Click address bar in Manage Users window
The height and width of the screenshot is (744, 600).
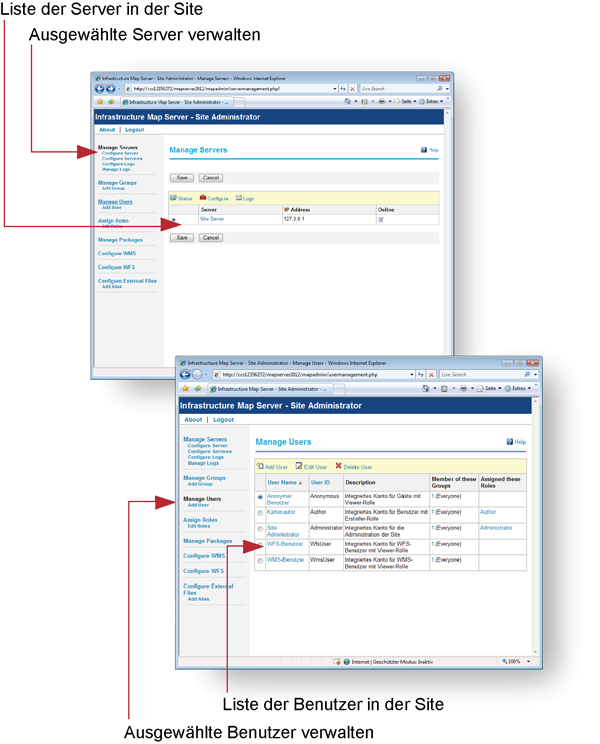point(314,374)
